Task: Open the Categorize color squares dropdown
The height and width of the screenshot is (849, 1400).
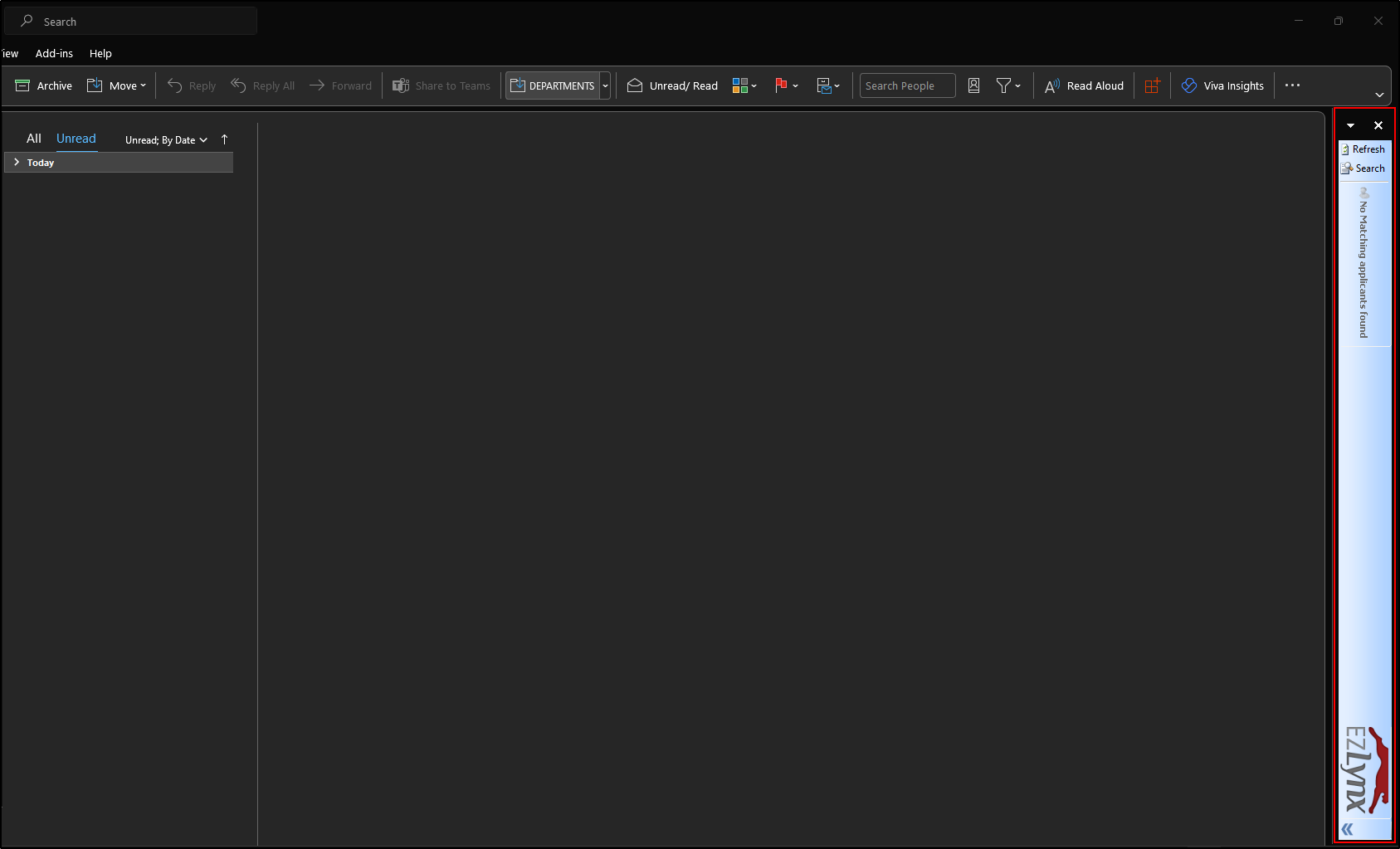Action: (744, 85)
